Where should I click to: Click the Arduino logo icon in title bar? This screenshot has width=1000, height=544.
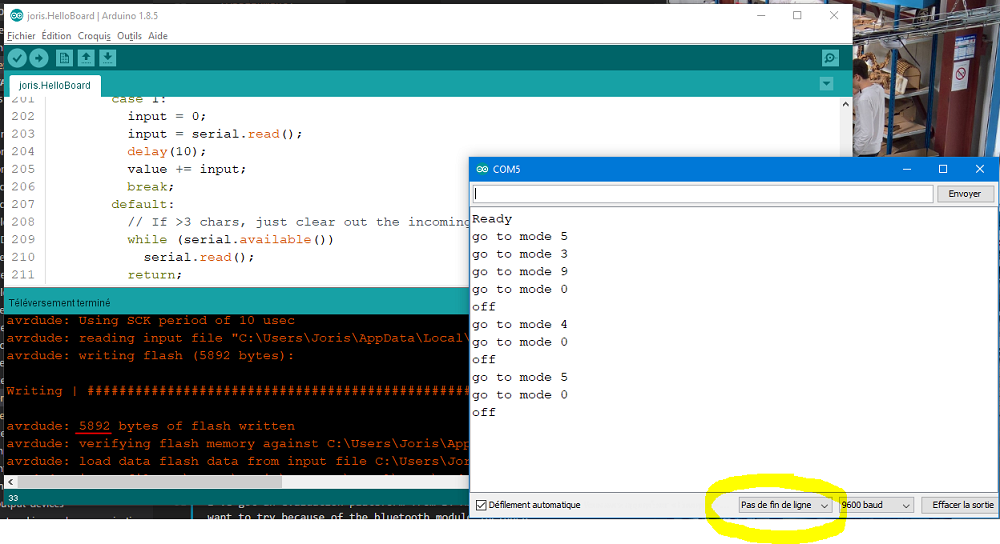pos(17,15)
